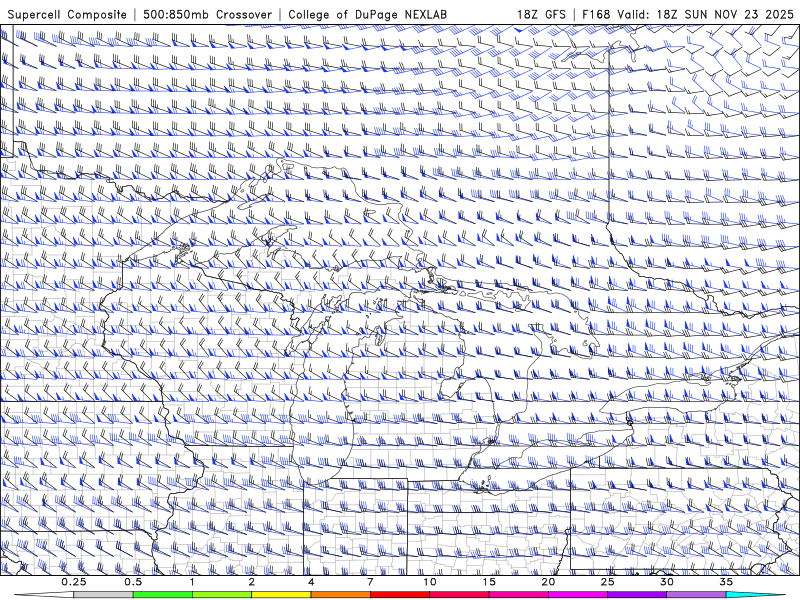
Task: Select the lime green 1–2 legend swatch
Action: pyautogui.click(x=222, y=595)
